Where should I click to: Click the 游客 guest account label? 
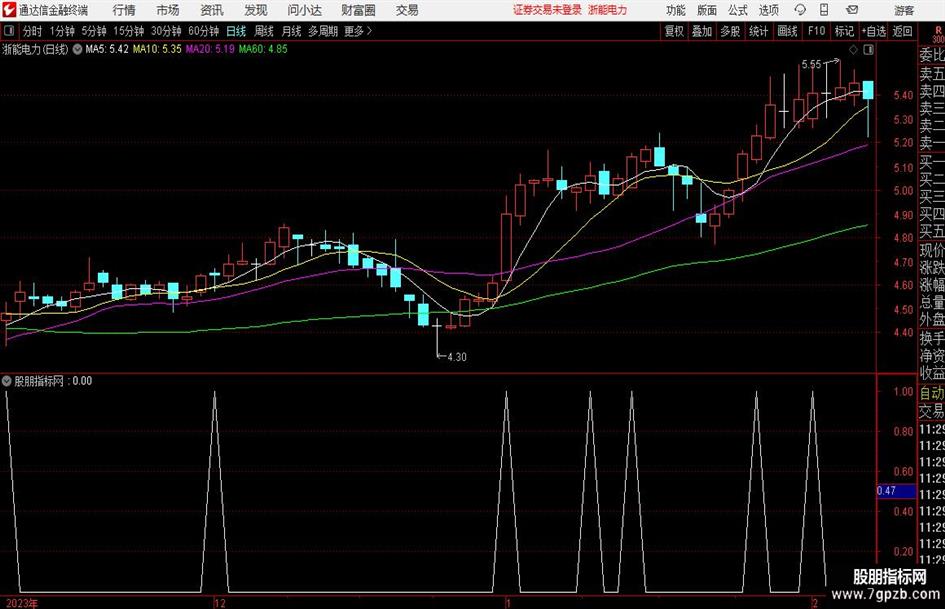coord(904,10)
